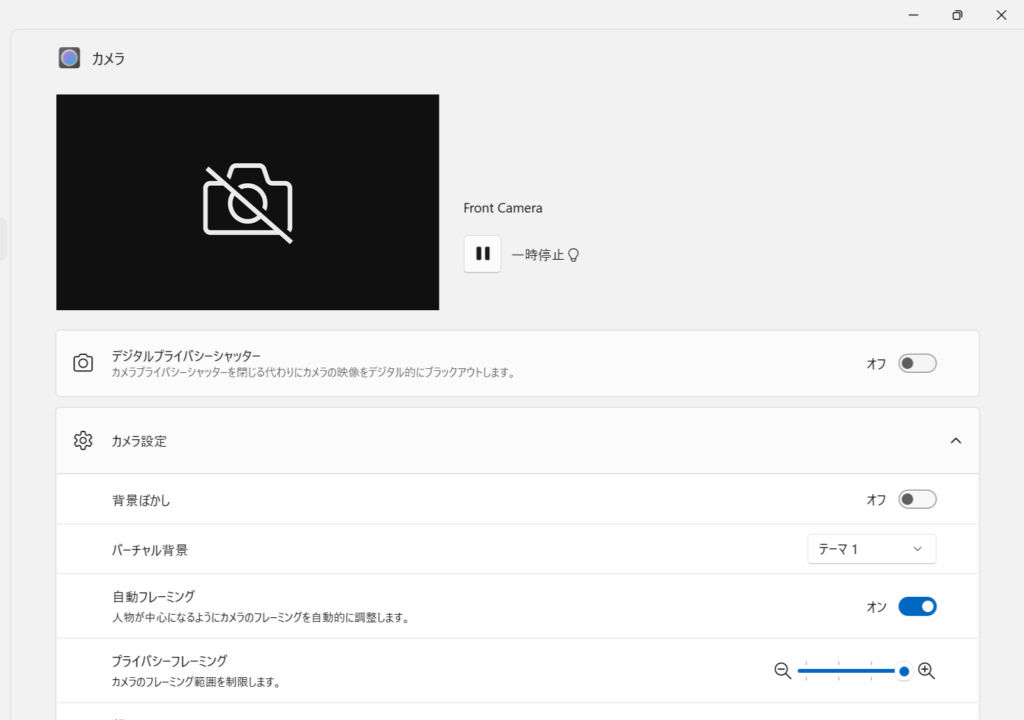This screenshot has height=720, width=1024.
Task: Minimize the camera settings window
Action: (913, 15)
